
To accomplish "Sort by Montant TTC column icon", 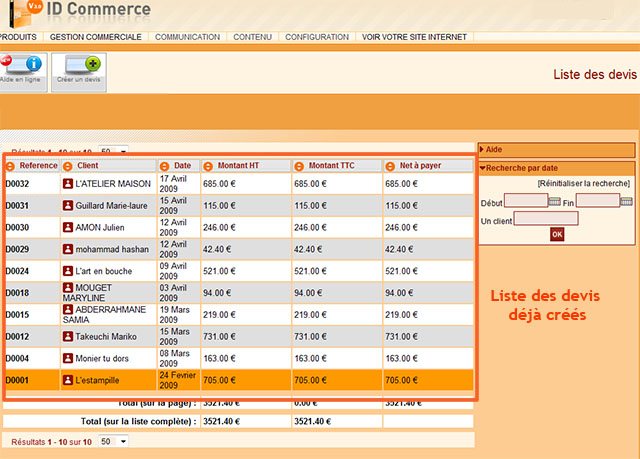I will pos(299,166).
